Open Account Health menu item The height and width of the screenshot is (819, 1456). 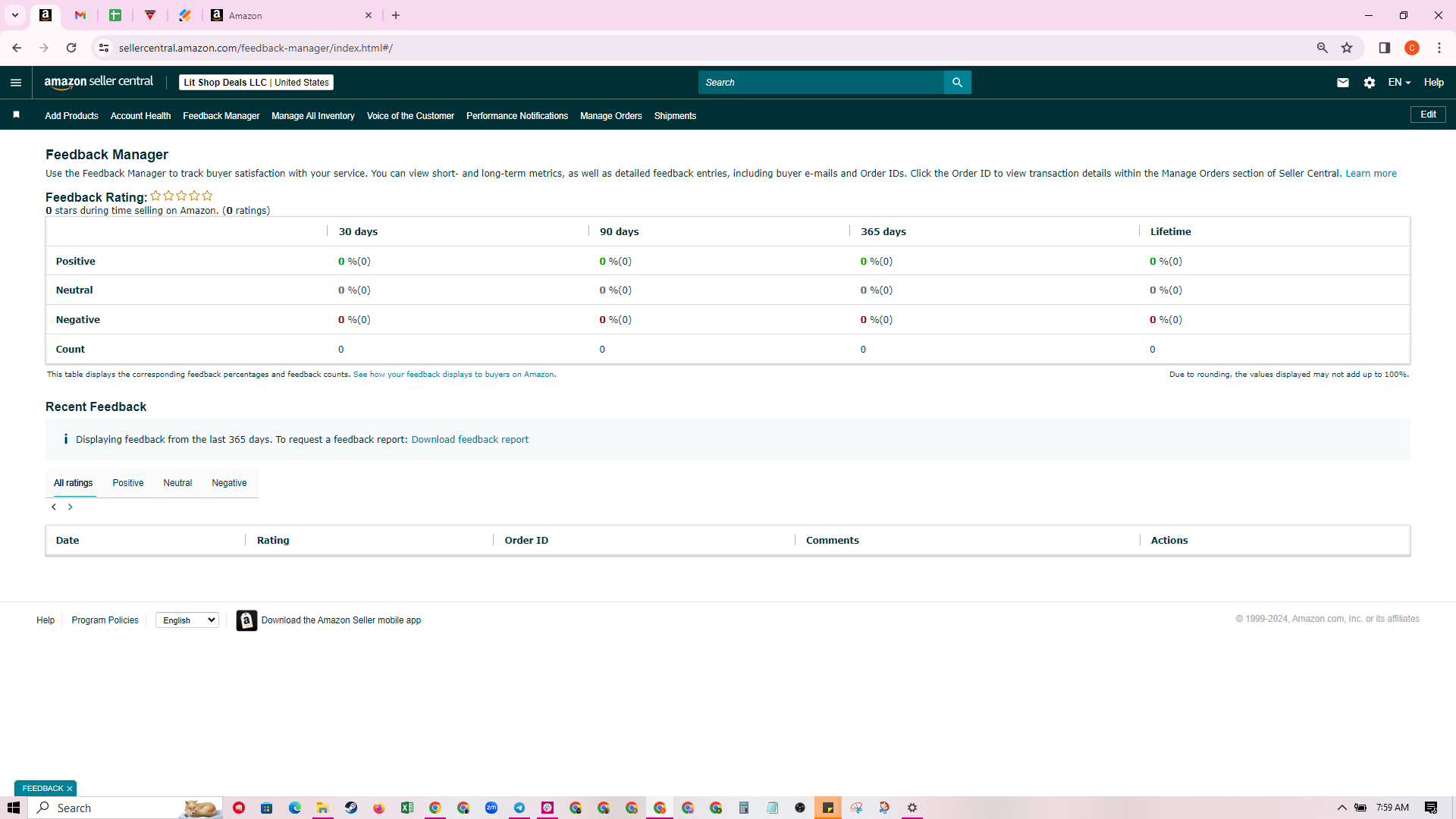pyautogui.click(x=140, y=116)
